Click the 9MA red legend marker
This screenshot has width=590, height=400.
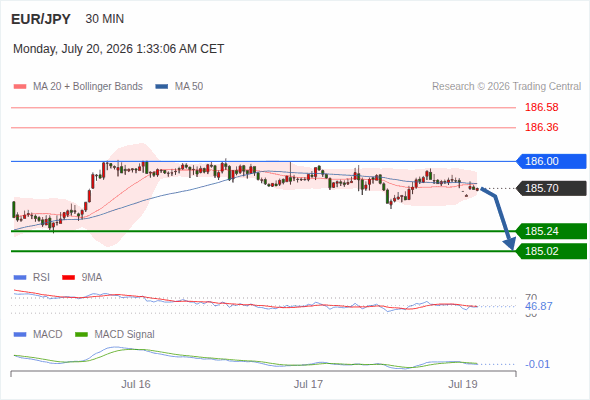[68, 278]
